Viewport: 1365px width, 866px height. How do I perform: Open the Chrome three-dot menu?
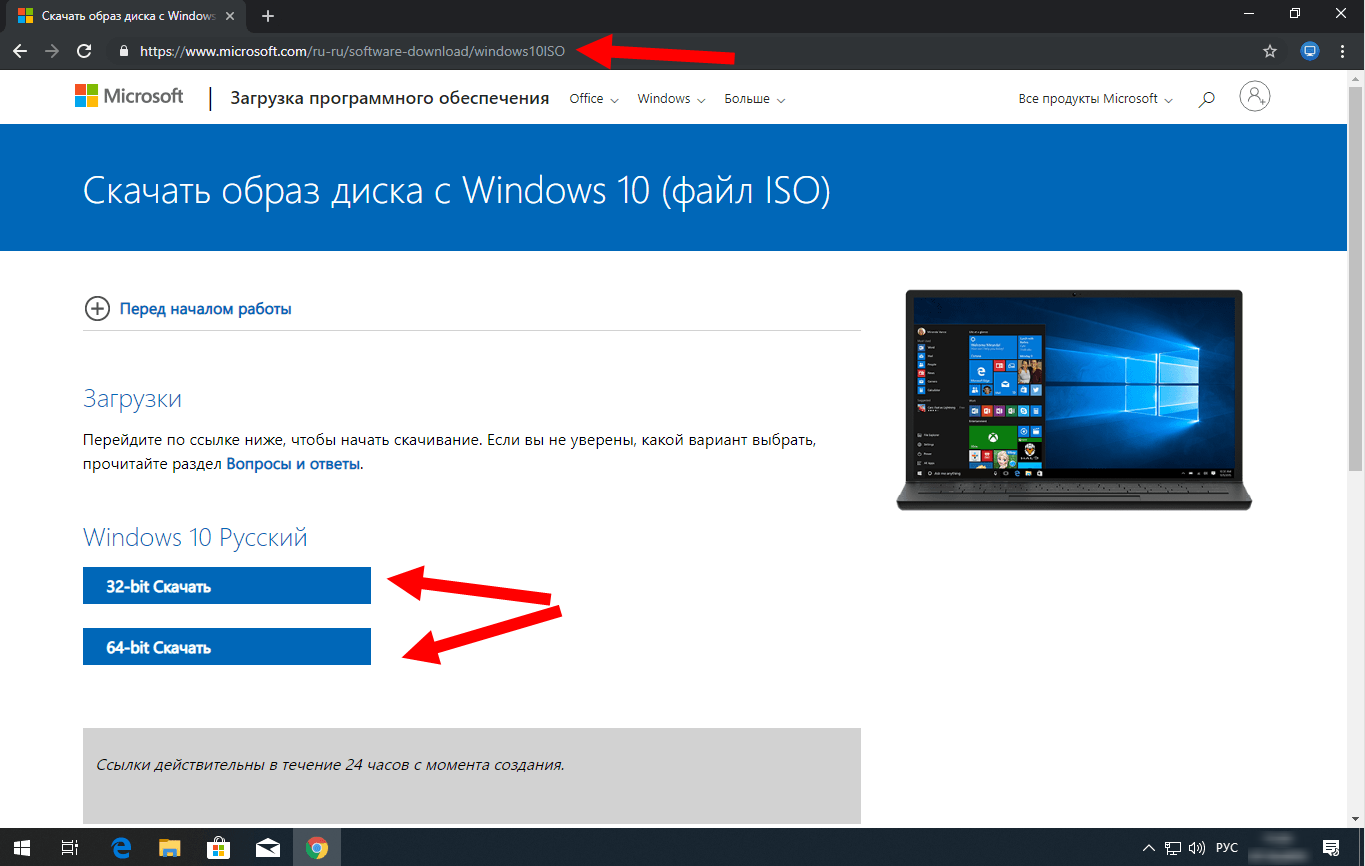(x=1344, y=51)
